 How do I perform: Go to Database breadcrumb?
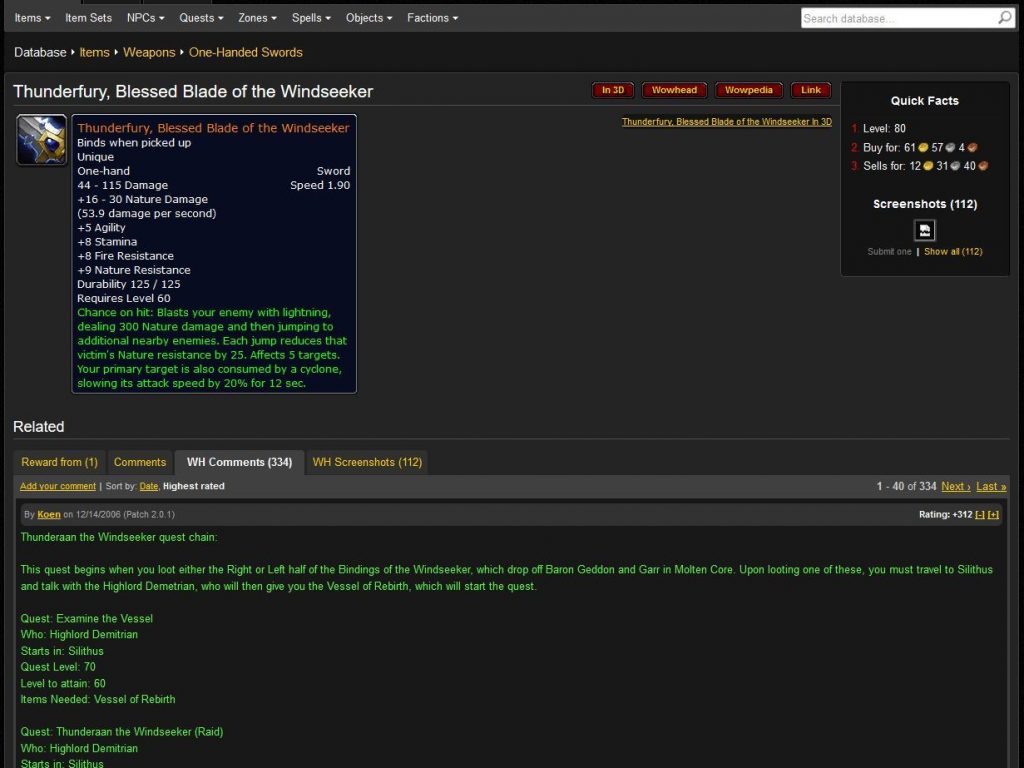40,52
